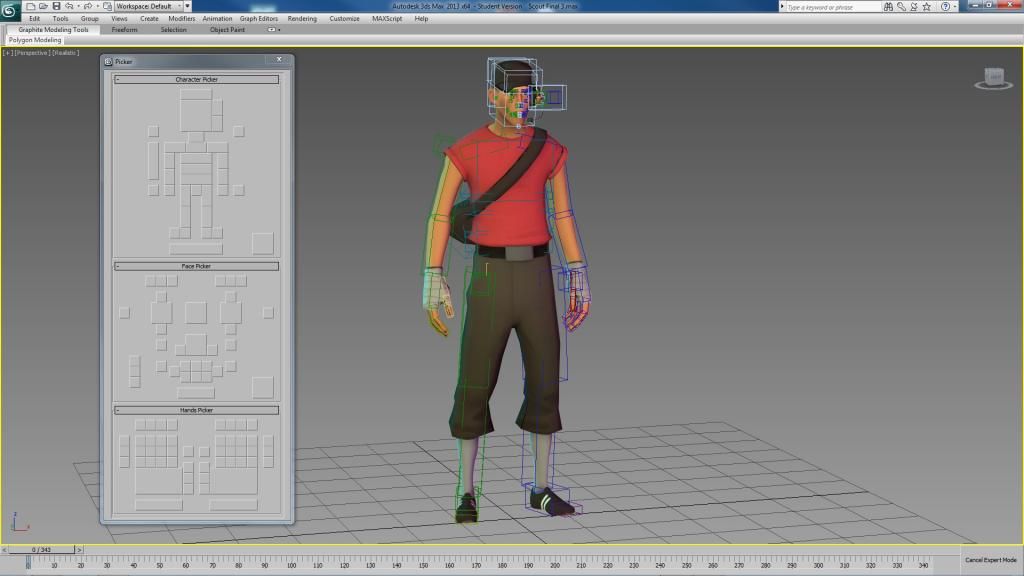The image size is (1024, 576).
Task: Switch to the Graphite Modeling Tools tab
Action: (x=53, y=30)
